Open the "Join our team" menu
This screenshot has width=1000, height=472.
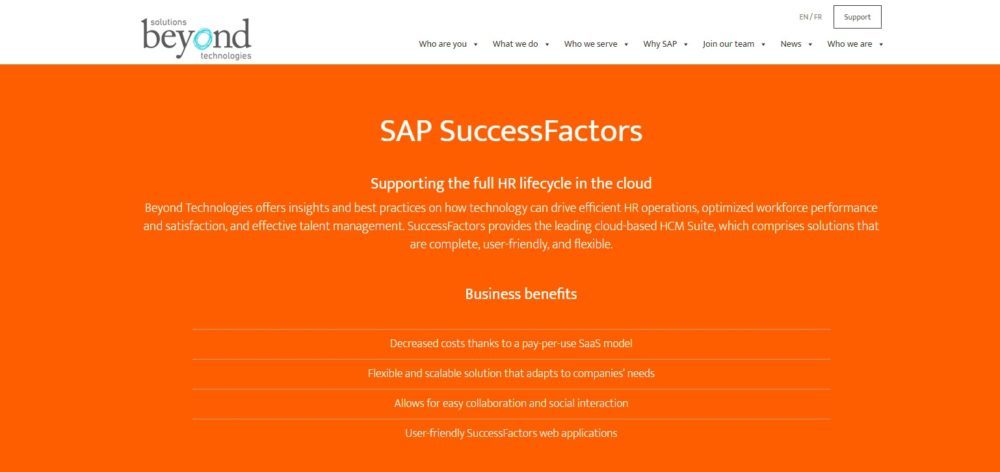728,44
